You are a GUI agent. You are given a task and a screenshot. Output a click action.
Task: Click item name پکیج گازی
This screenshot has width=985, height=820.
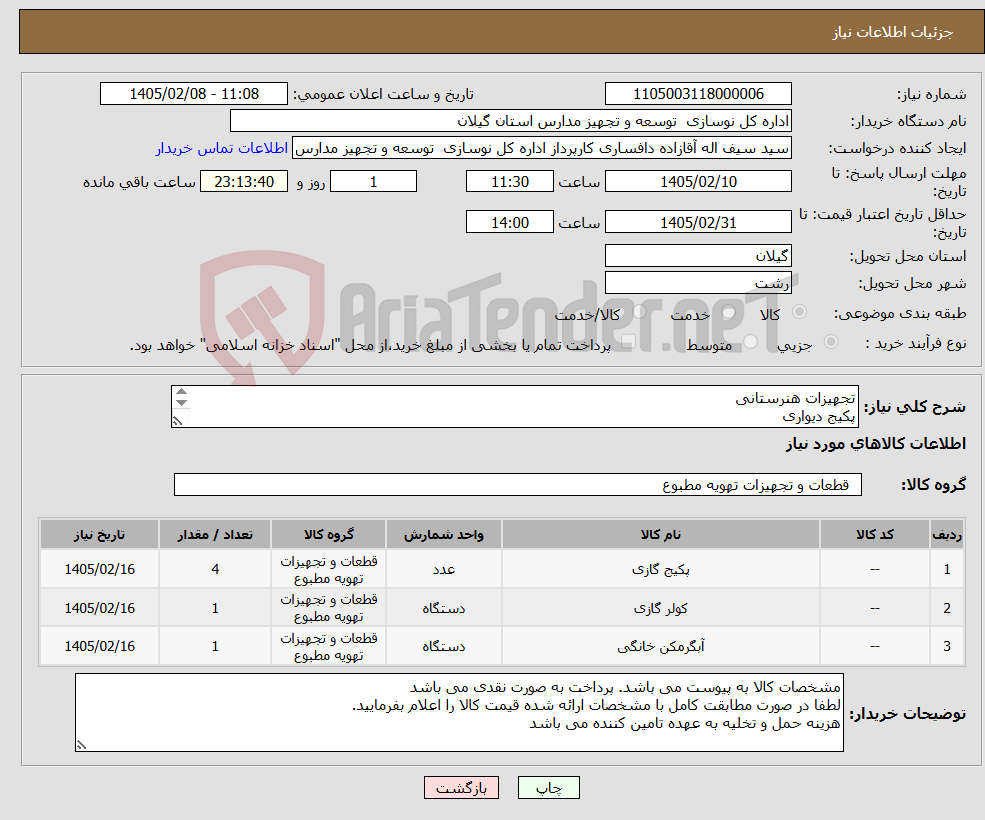click(x=661, y=569)
